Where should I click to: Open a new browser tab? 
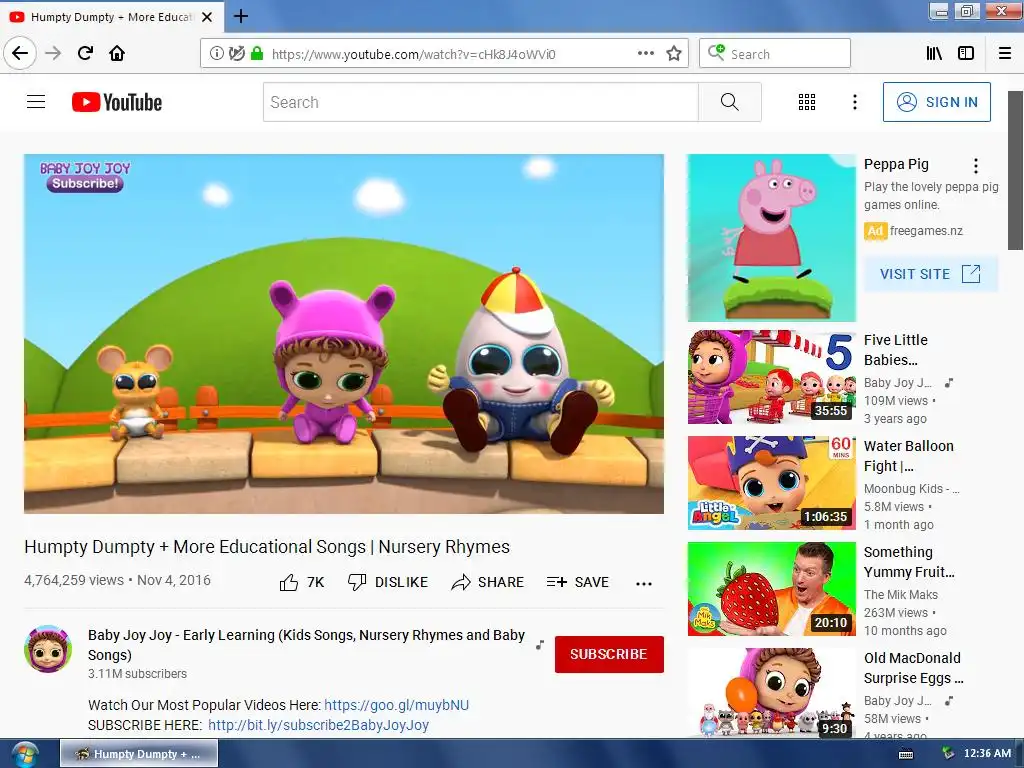coord(240,16)
